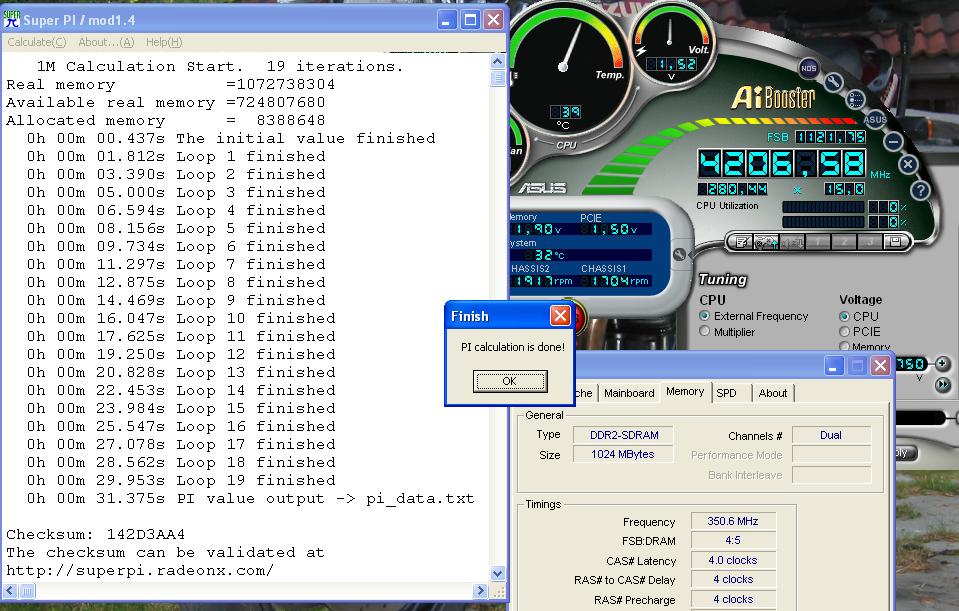
Task: Select Memory radio under Voltage
Action: tap(844, 346)
